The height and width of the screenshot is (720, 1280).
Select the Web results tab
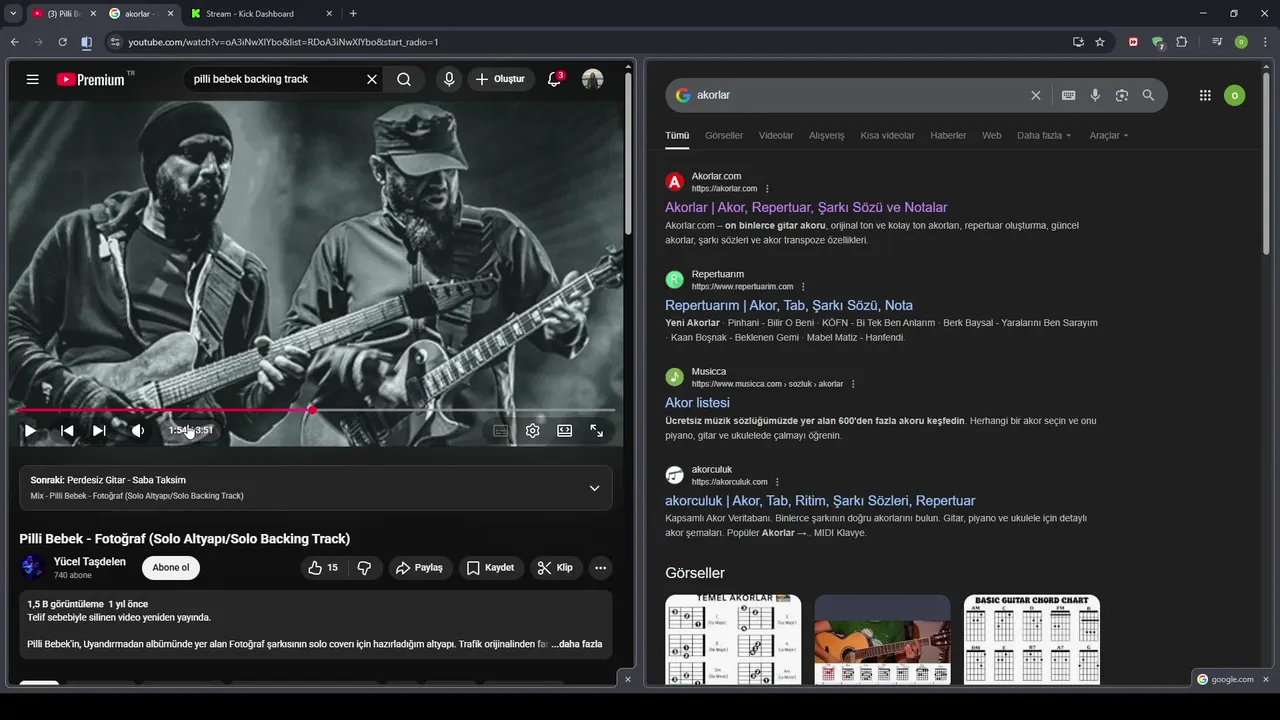(991, 135)
